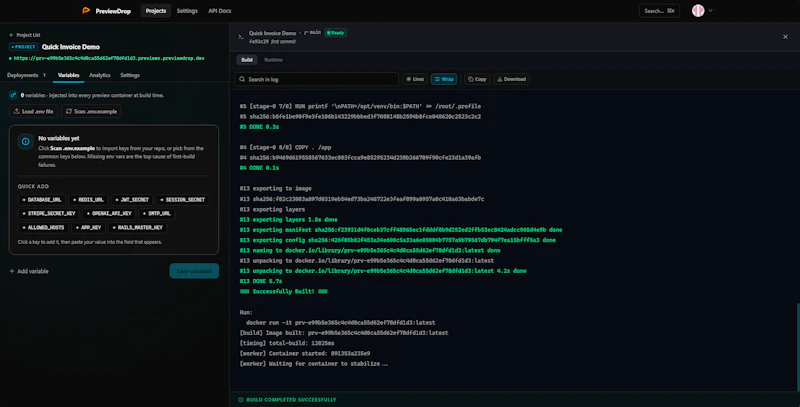Click the log panel vertical scrollbar
Image resolution: width=800 pixels, height=407 pixels.
[798, 348]
